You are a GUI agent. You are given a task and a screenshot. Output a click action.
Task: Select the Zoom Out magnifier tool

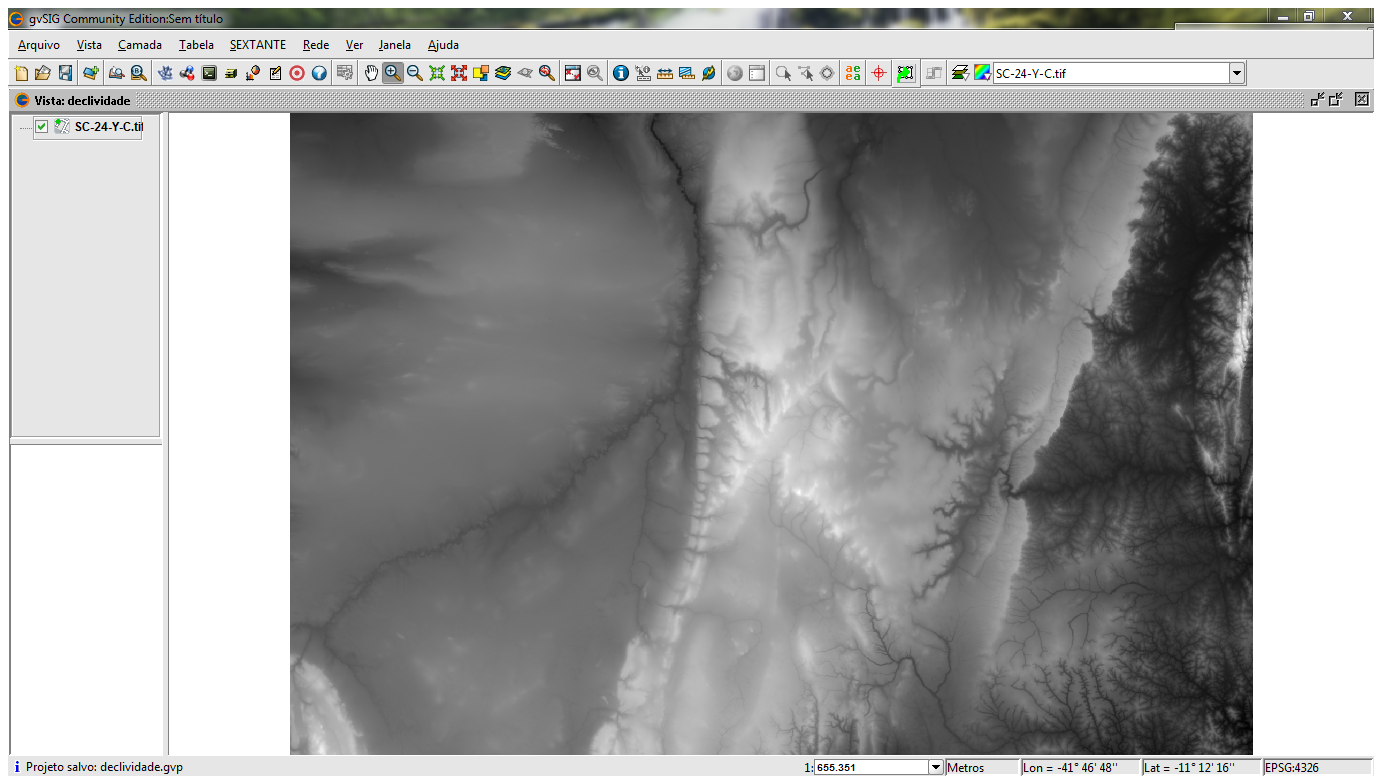(414, 73)
